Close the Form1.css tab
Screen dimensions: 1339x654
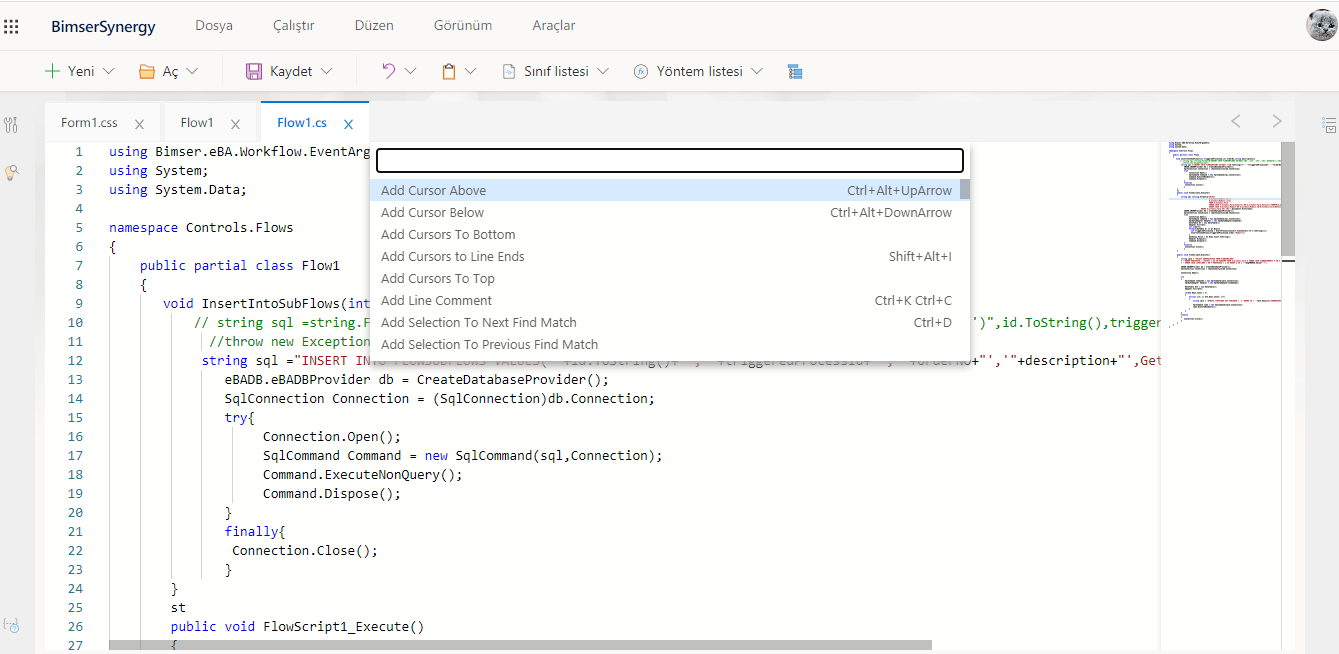(139, 124)
